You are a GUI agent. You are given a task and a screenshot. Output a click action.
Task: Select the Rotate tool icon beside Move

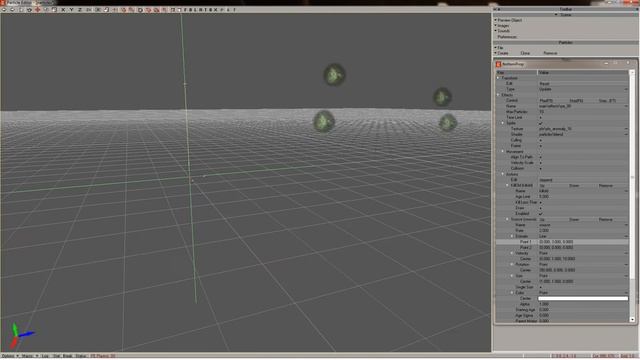(x=46, y=9)
